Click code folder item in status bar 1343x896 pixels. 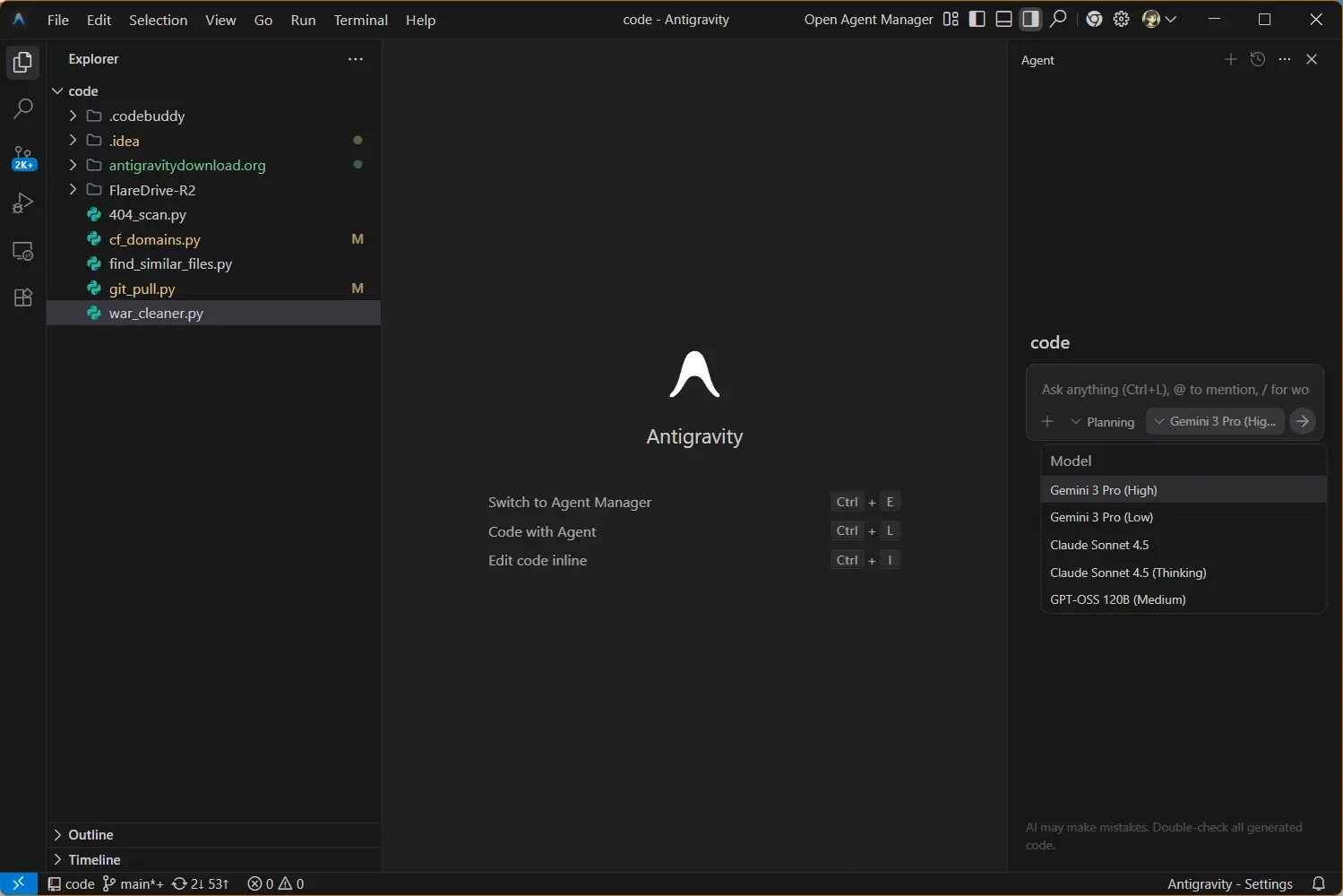(x=71, y=883)
